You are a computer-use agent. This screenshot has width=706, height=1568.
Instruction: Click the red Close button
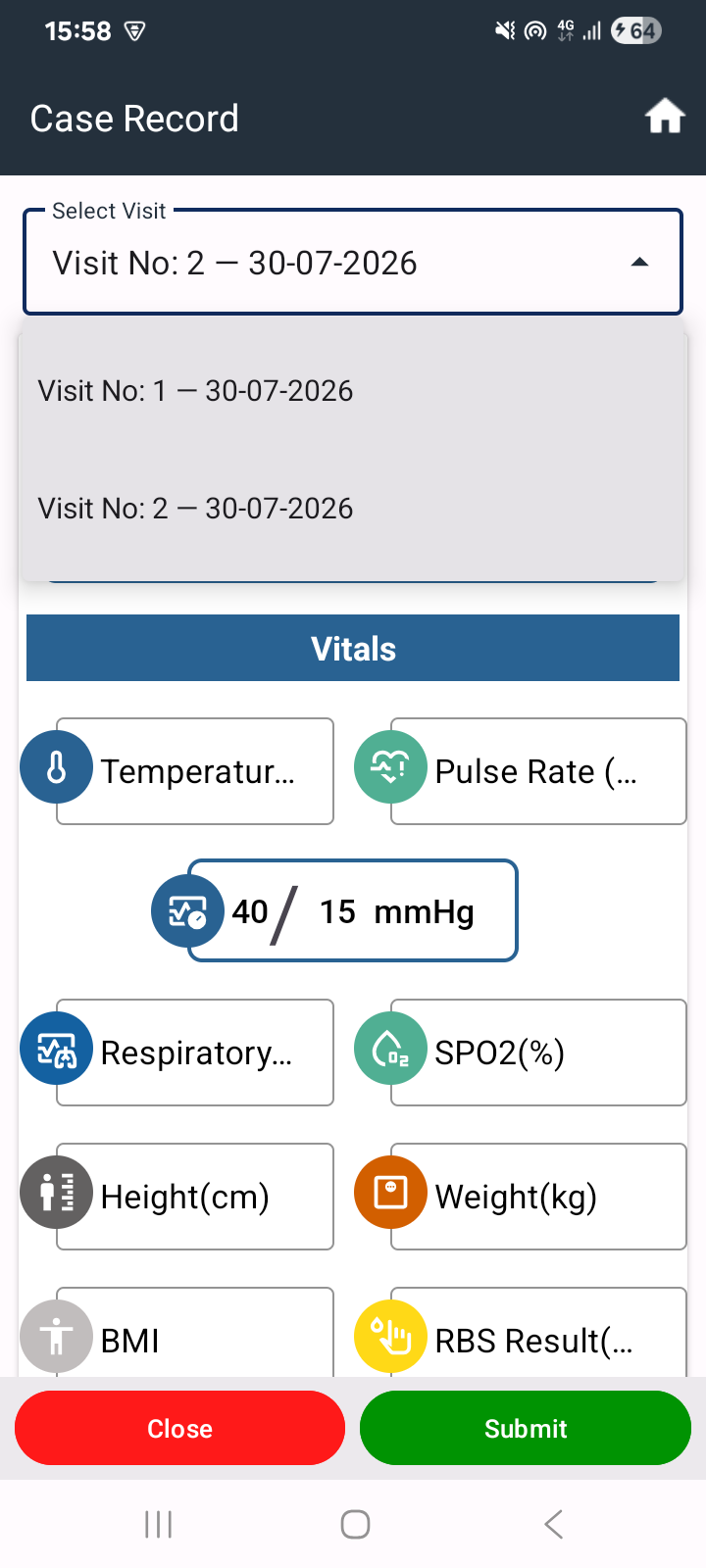(179, 1428)
